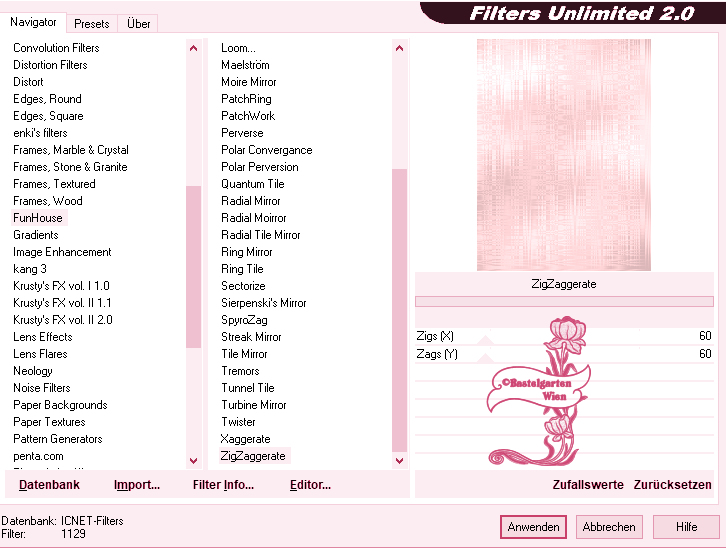
Task: Select Image Enhancement category
Action: point(62,252)
